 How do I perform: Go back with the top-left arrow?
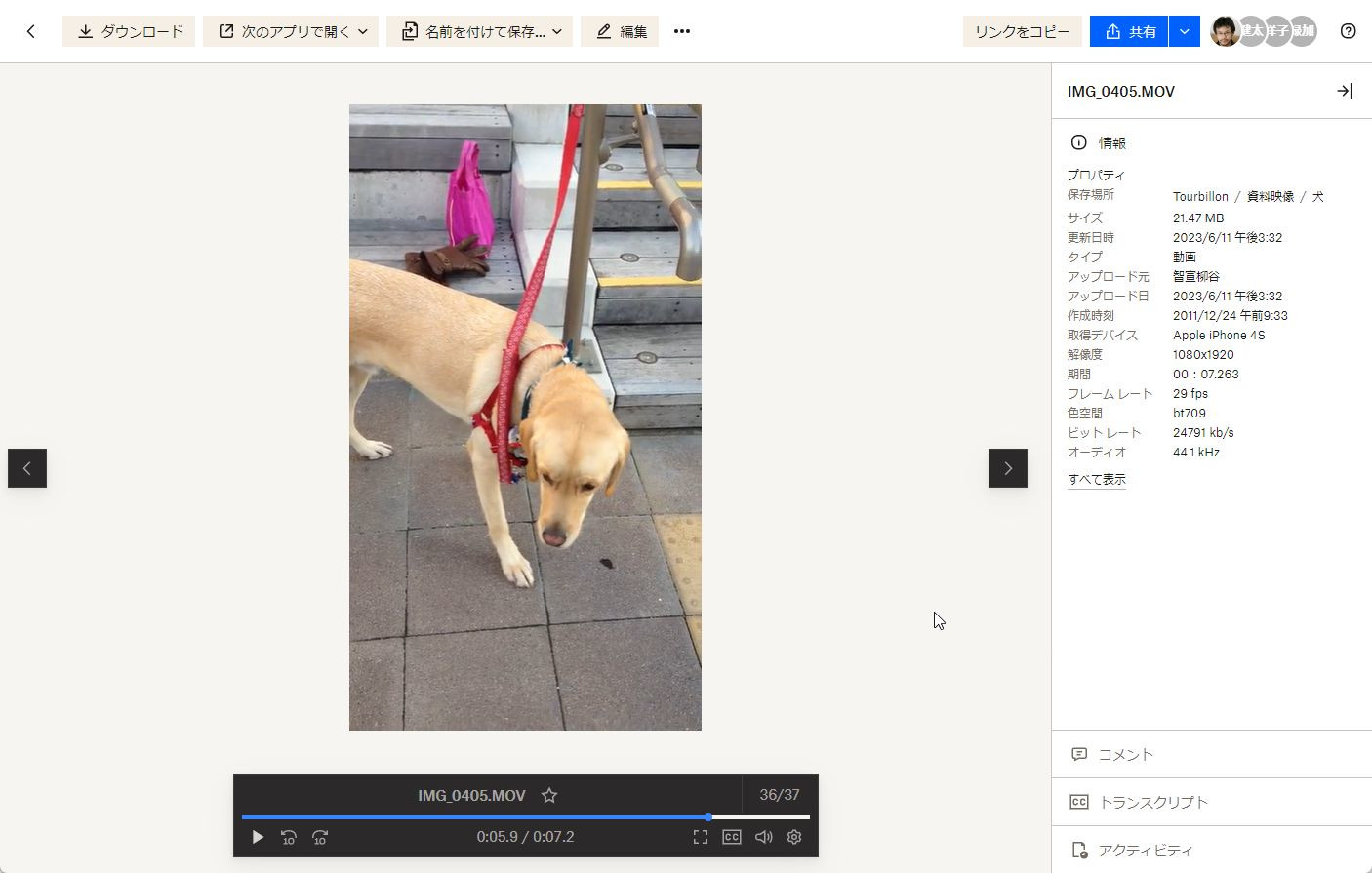click(31, 31)
